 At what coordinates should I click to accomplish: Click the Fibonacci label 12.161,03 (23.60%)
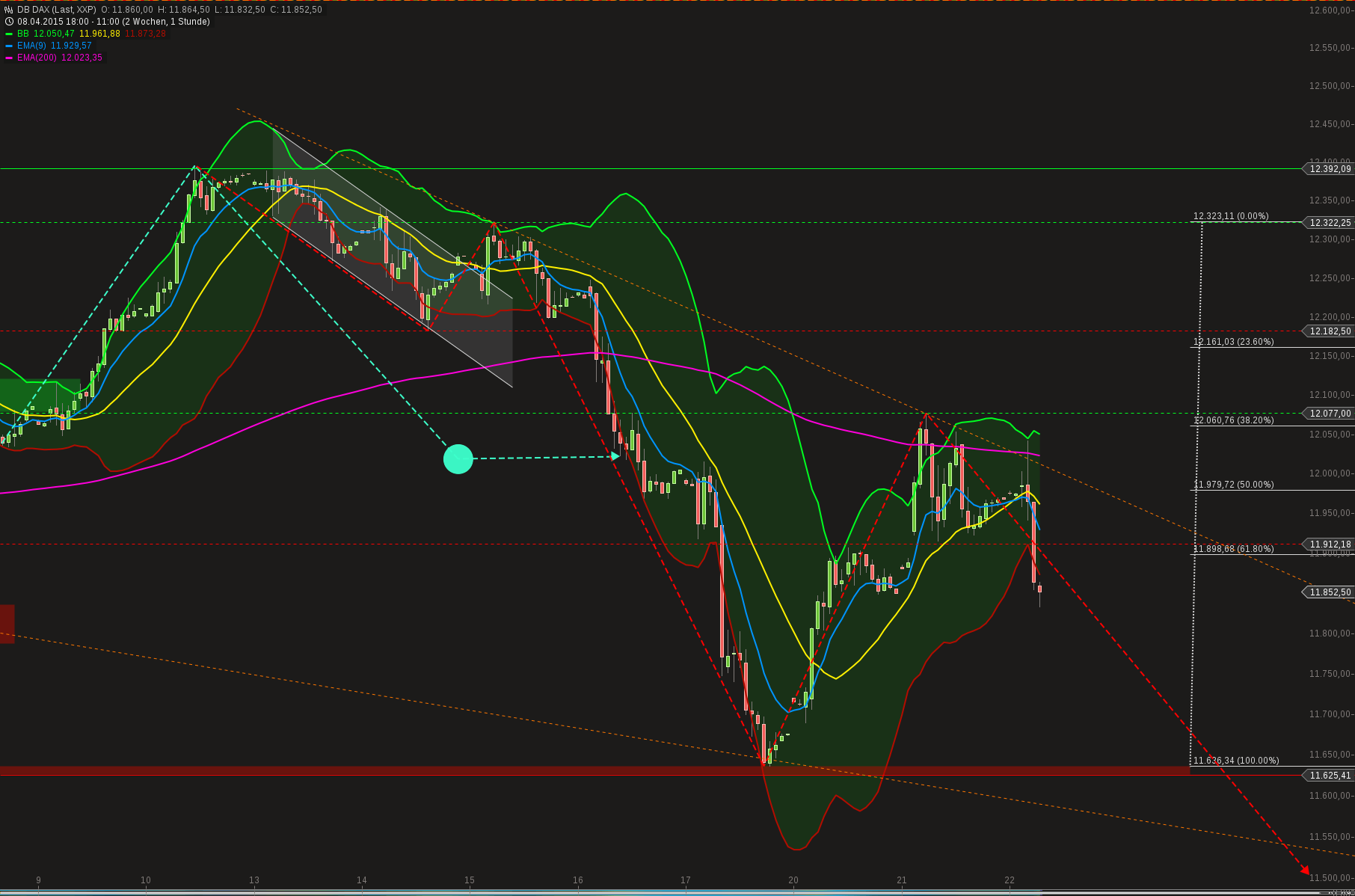pos(1234,342)
